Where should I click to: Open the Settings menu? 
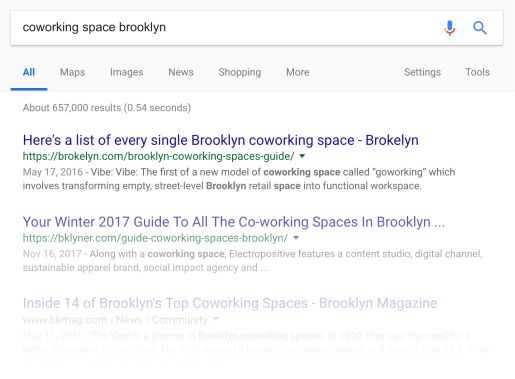click(x=422, y=72)
